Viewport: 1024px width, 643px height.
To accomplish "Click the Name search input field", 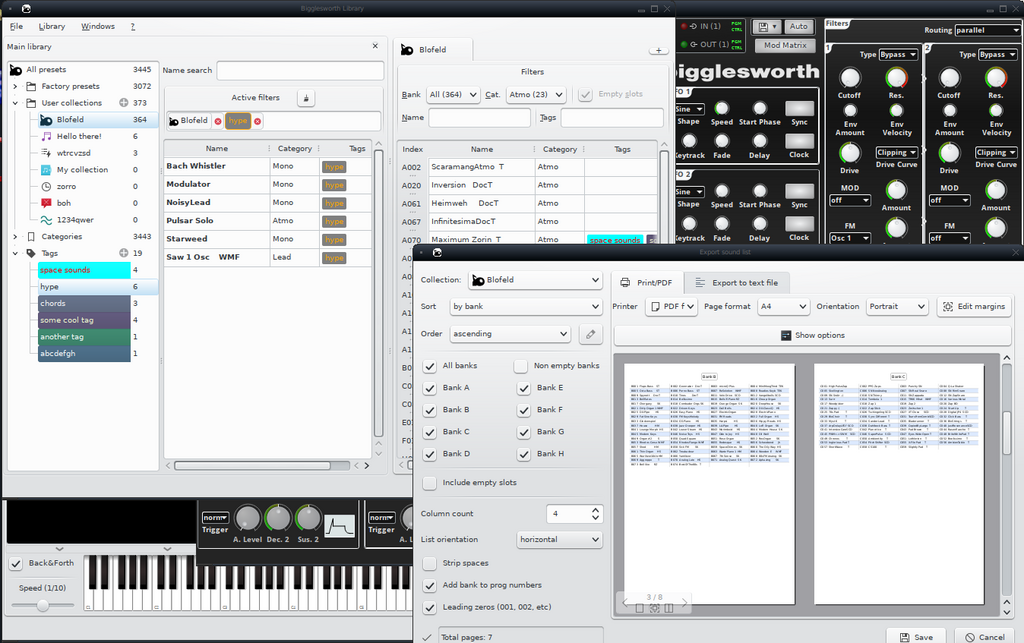I will [300, 71].
